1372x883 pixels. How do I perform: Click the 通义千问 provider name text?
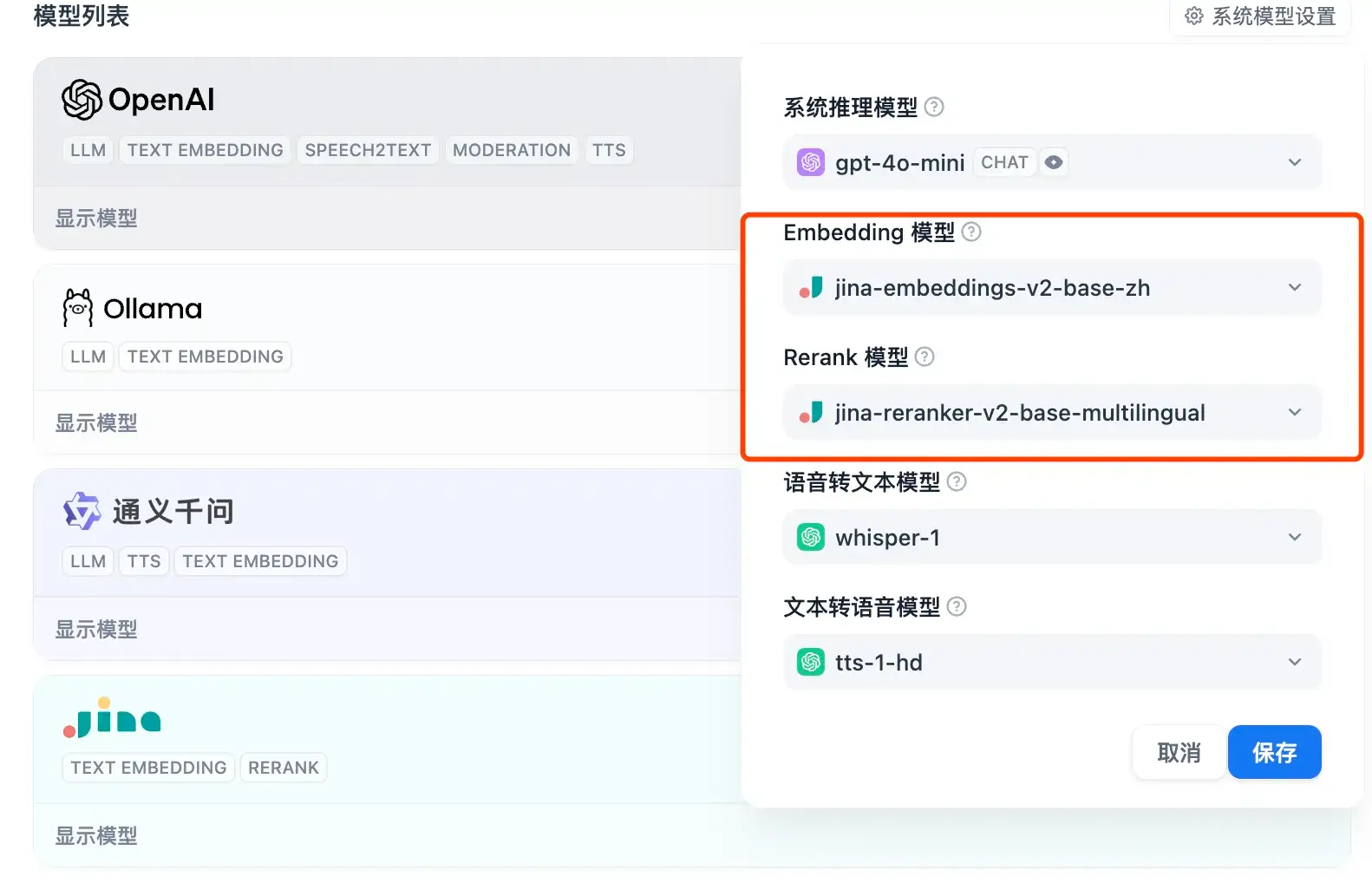[x=173, y=511]
